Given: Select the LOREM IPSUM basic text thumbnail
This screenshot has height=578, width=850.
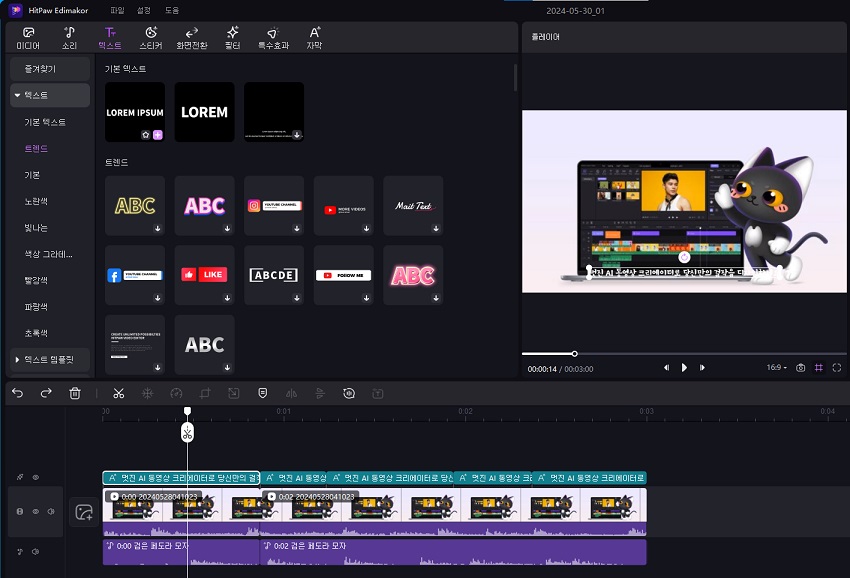Looking at the screenshot, I should click(x=134, y=112).
